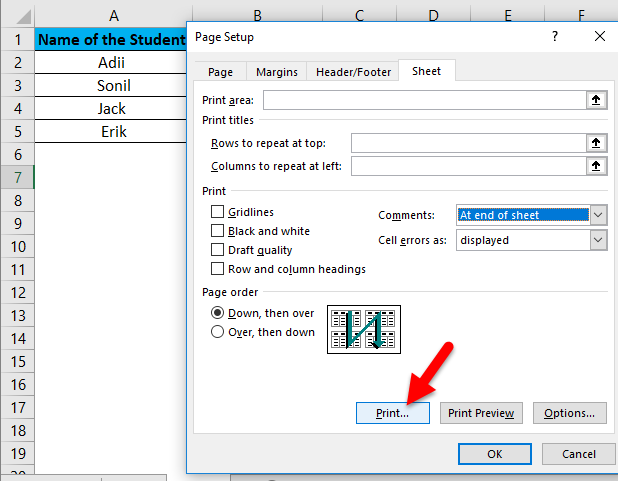This screenshot has height=481, width=618.
Task: Click the Print area input field
Action: [x=424, y=100]
